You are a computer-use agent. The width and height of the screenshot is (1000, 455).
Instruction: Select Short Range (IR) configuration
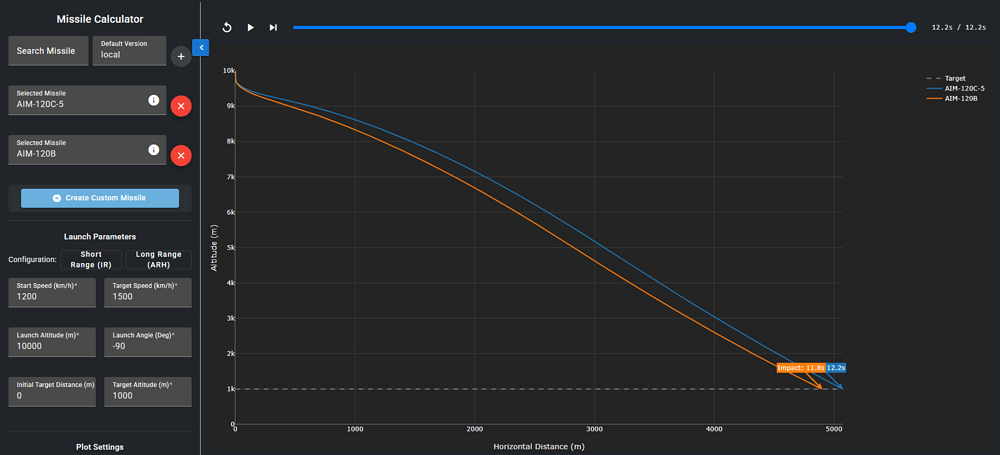tap(91, 259)
